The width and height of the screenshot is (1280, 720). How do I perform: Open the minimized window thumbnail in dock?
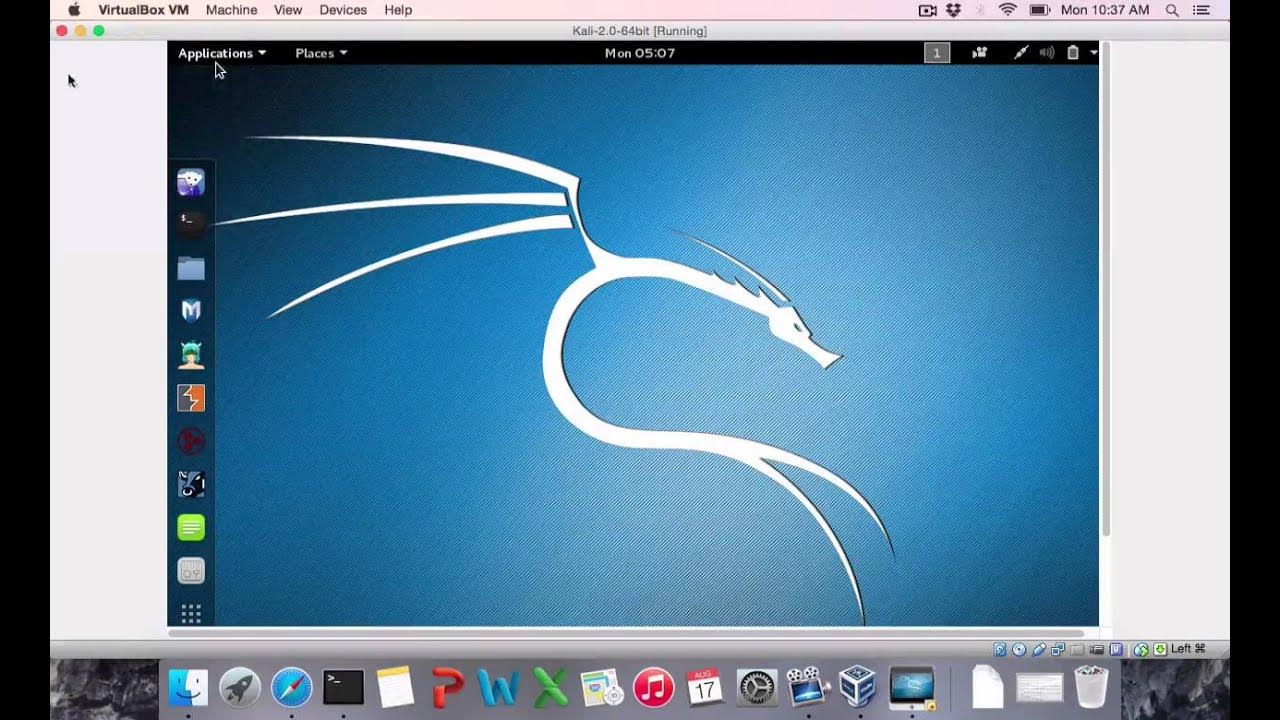click(1039, 688)
